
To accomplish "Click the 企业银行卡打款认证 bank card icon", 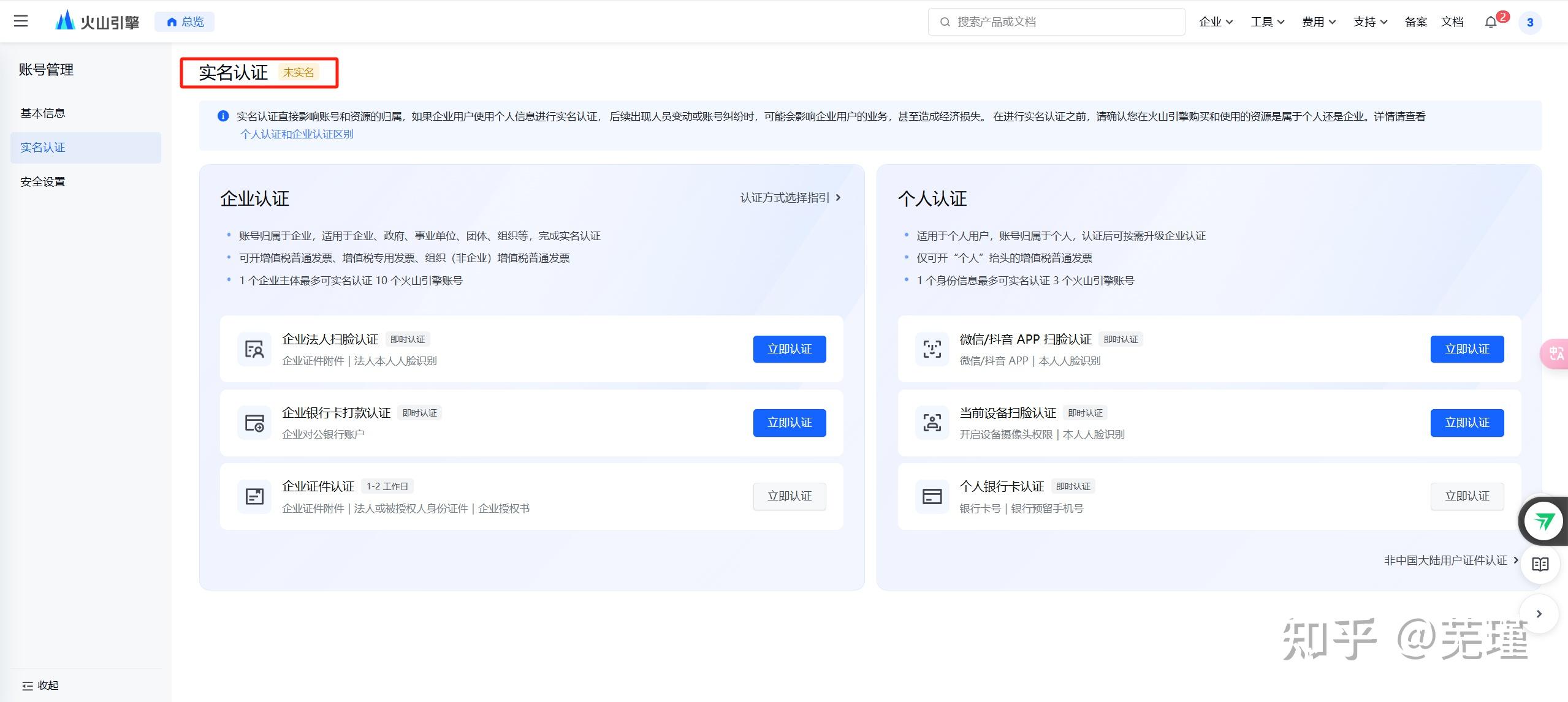I will point(254,422).
